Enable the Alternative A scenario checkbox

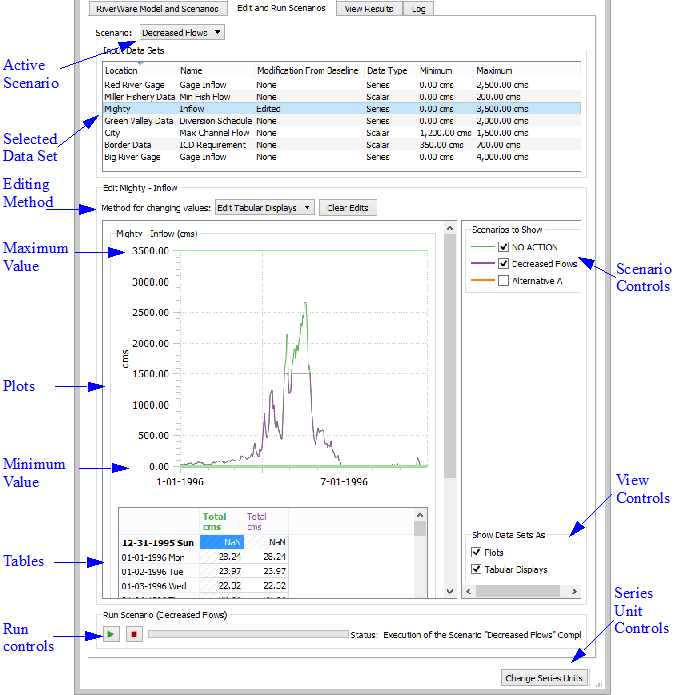pos(503,282)
